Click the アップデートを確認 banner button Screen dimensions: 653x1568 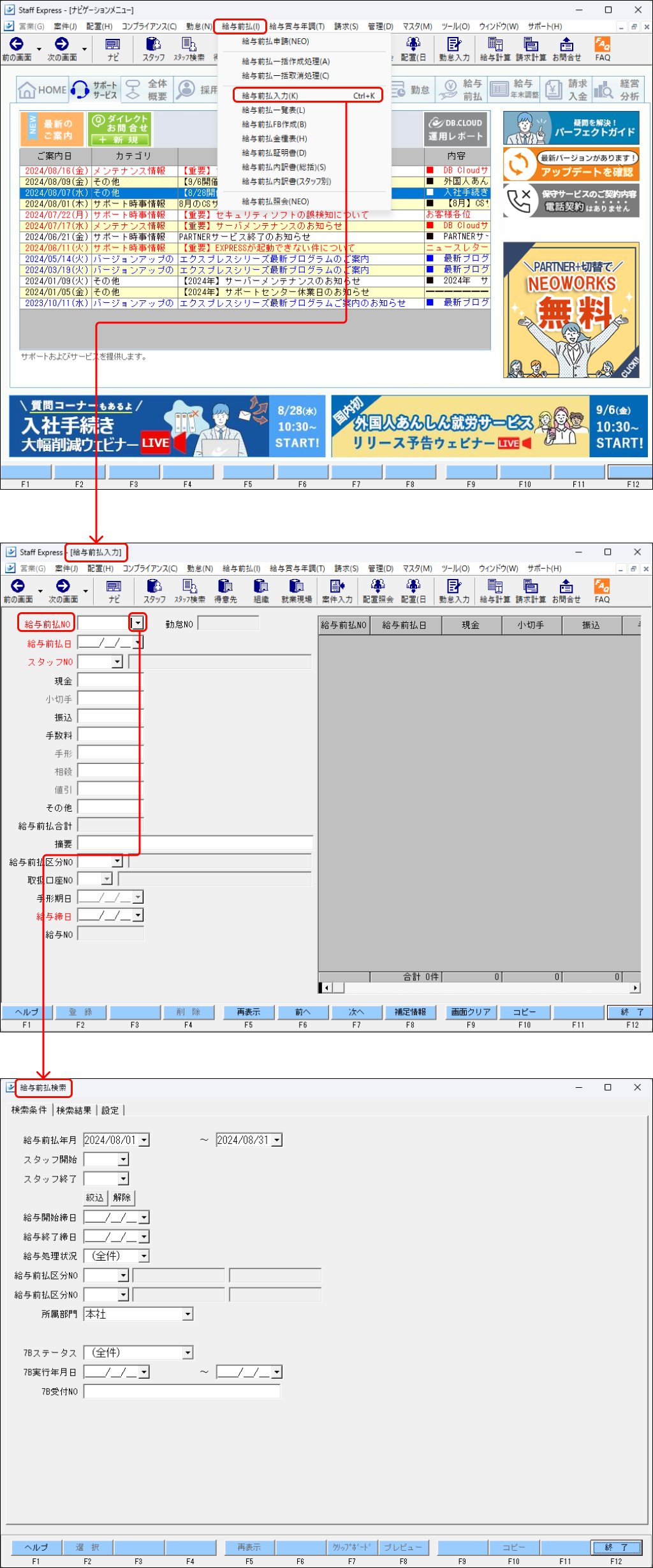coord(571,165)
